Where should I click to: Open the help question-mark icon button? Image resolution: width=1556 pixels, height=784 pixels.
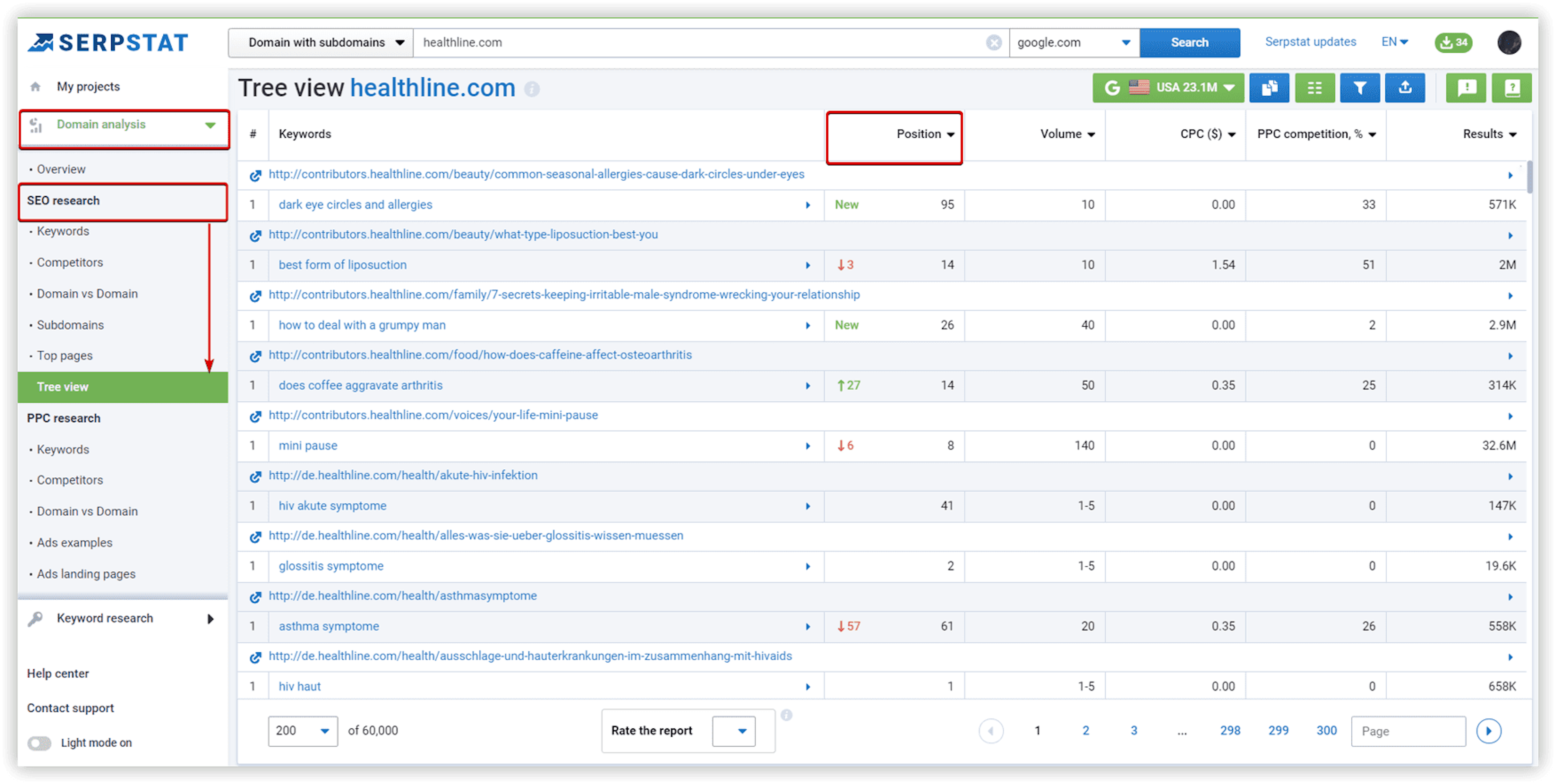click(1511, 88)
